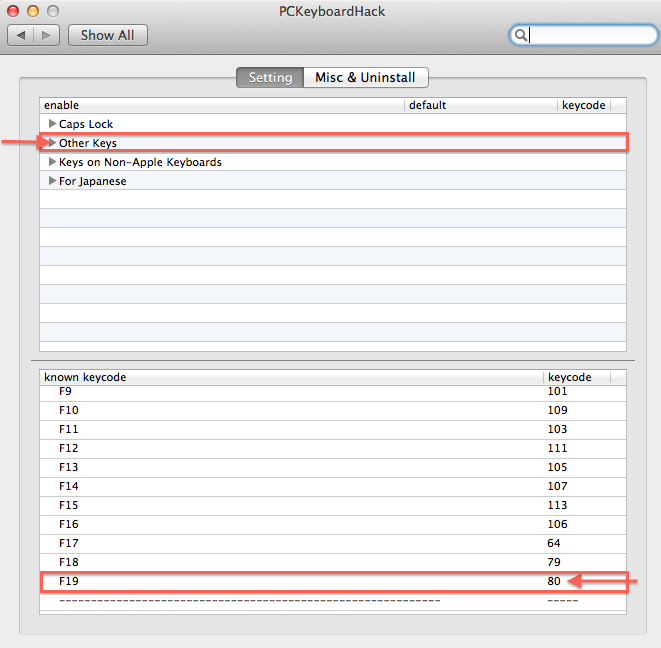Select the F9 keycode row

click(x=300, y=391)
